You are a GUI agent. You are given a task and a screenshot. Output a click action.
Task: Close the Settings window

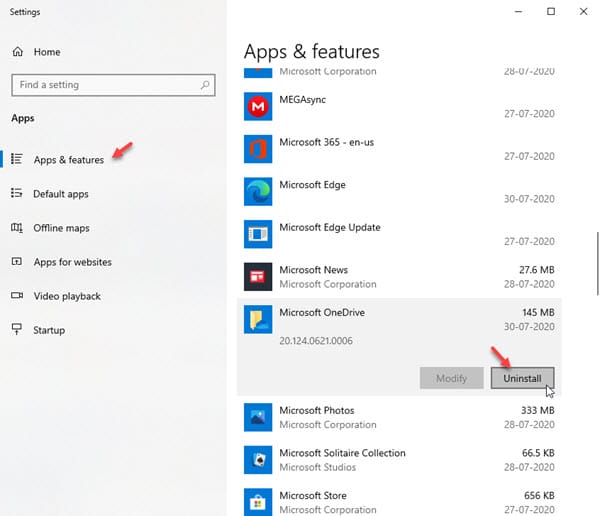583,11
